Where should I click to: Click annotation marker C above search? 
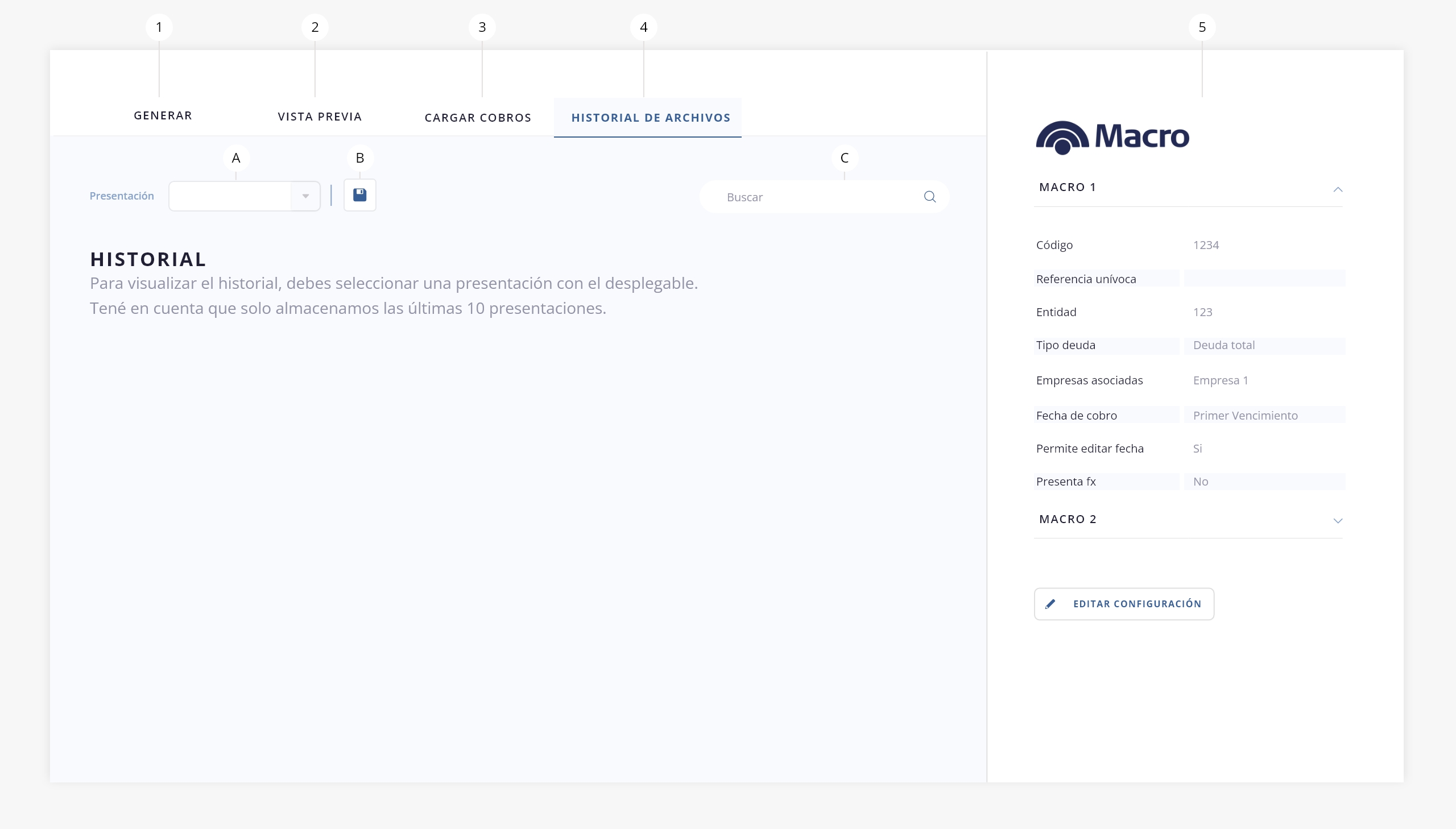(x=845, y=157)
